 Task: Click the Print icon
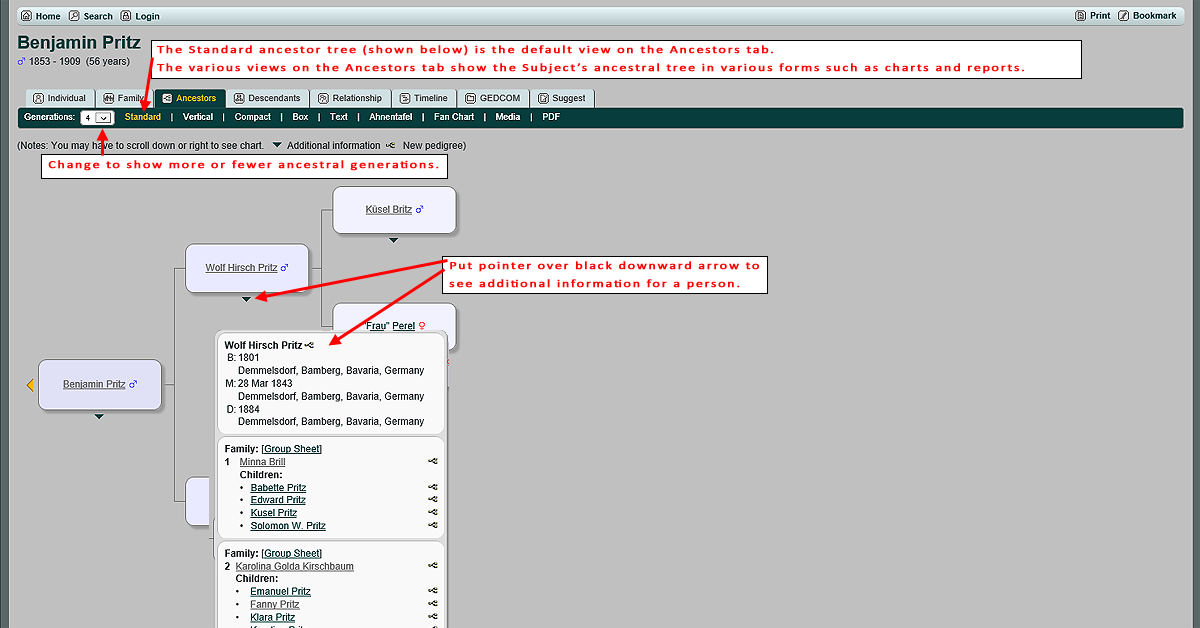tap(1080, 16)
